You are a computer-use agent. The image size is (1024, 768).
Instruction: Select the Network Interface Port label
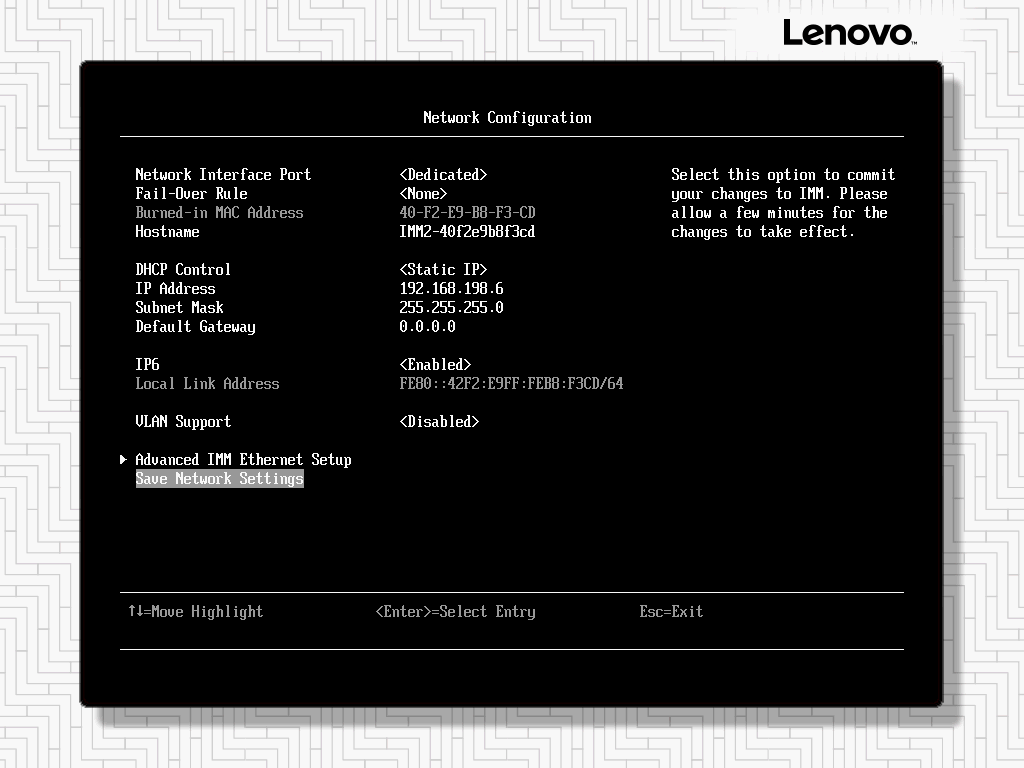[223, 175]
